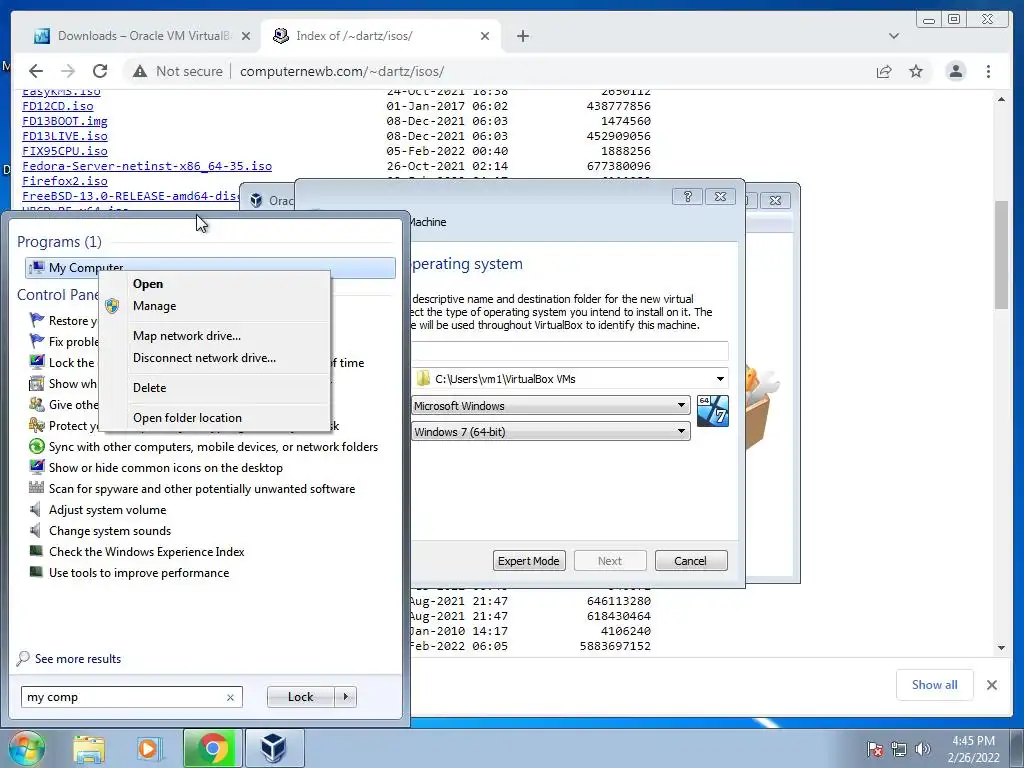
Task: Open Use tools to improve performance
Action: pos(138,573)
